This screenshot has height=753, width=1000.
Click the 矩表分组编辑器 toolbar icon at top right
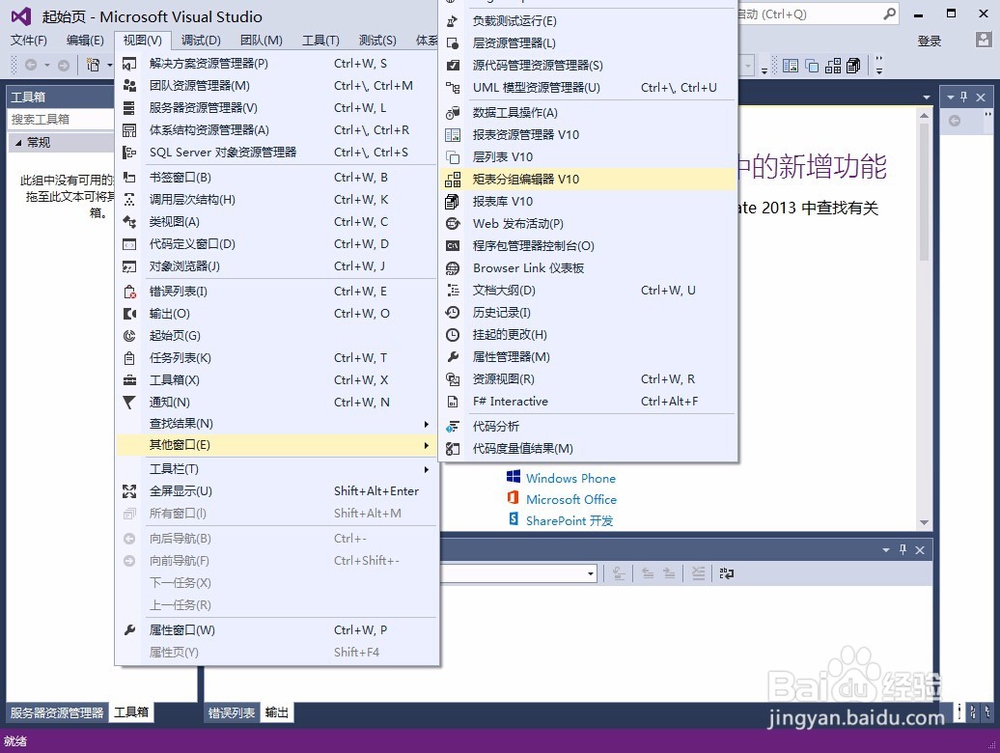pos(833,66)
